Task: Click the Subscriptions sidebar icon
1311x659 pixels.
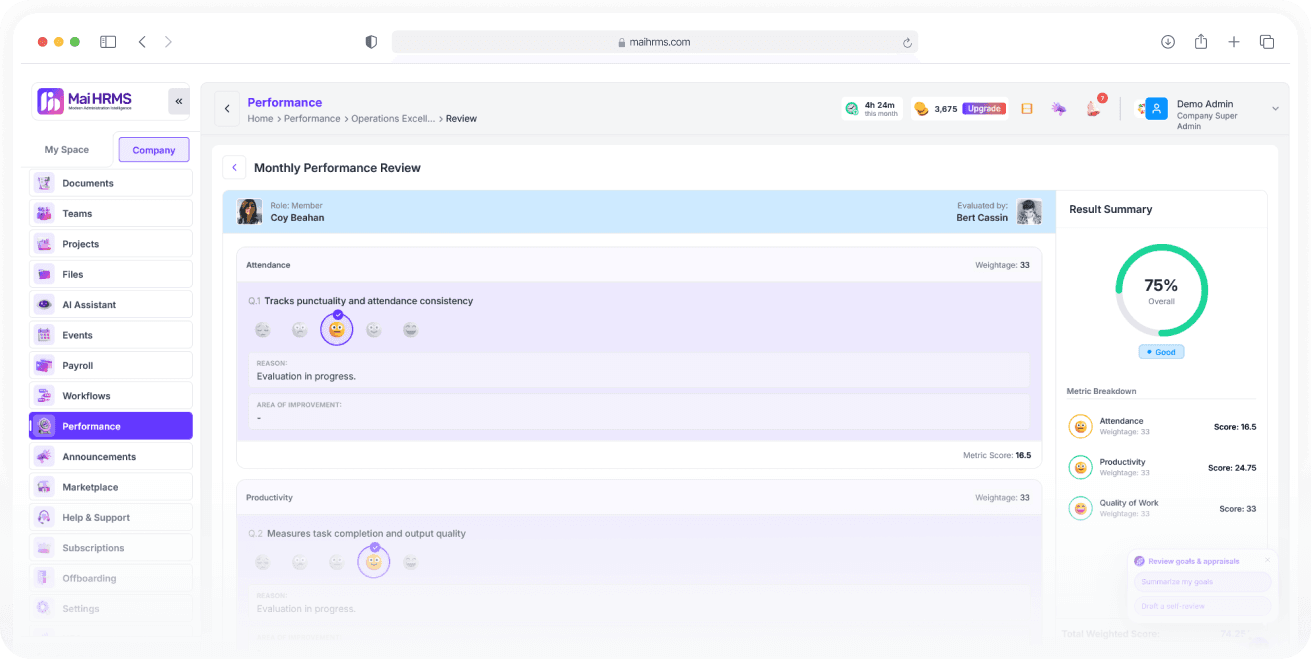Action: coord(44,548)
